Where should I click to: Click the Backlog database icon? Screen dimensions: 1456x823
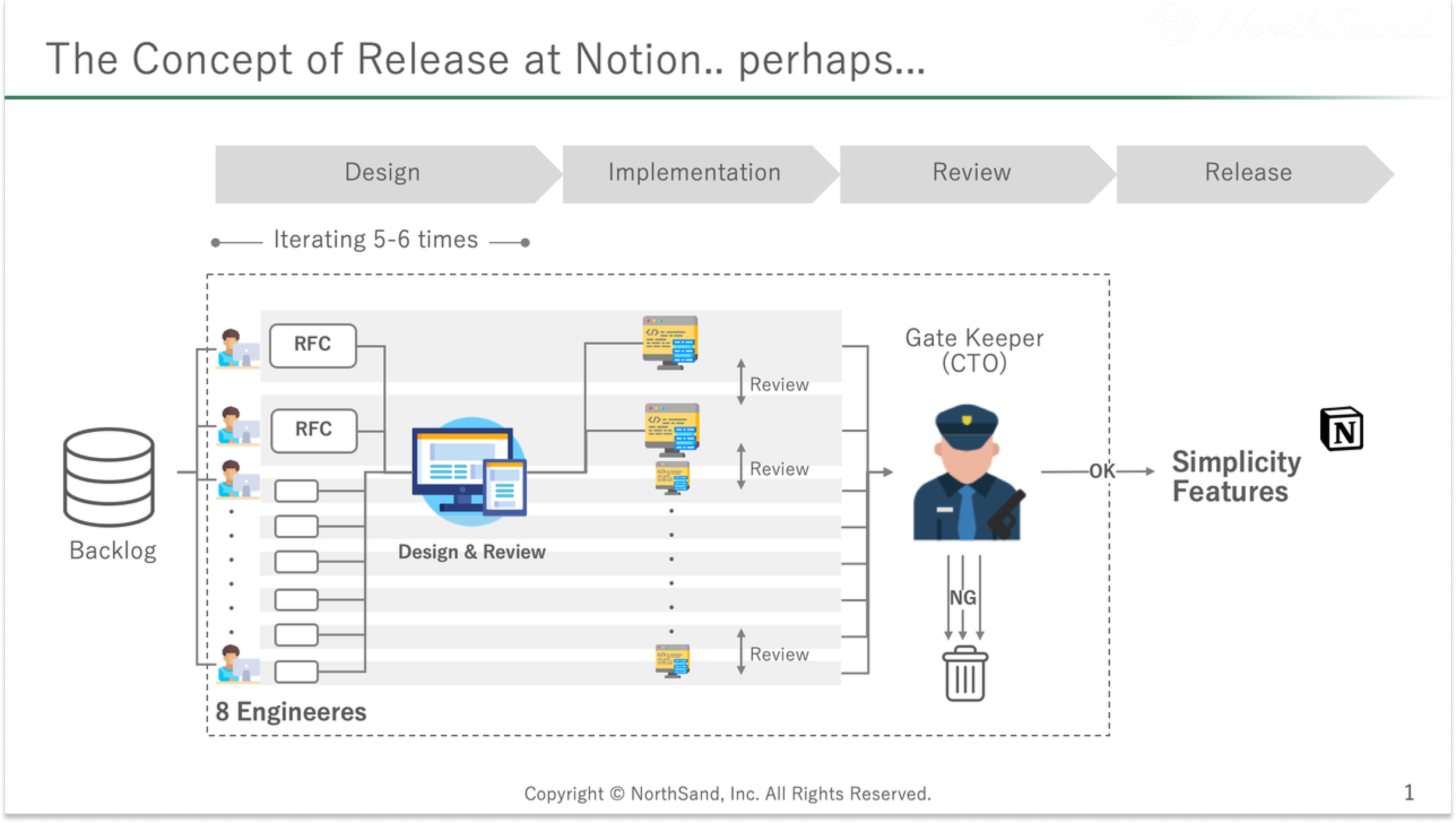pos(109,477)
